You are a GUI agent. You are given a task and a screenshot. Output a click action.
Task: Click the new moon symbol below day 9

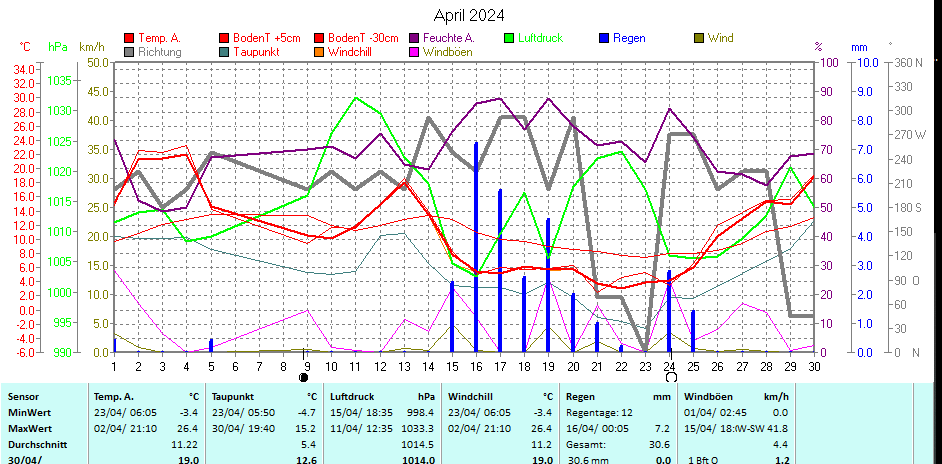coord(303,377)
